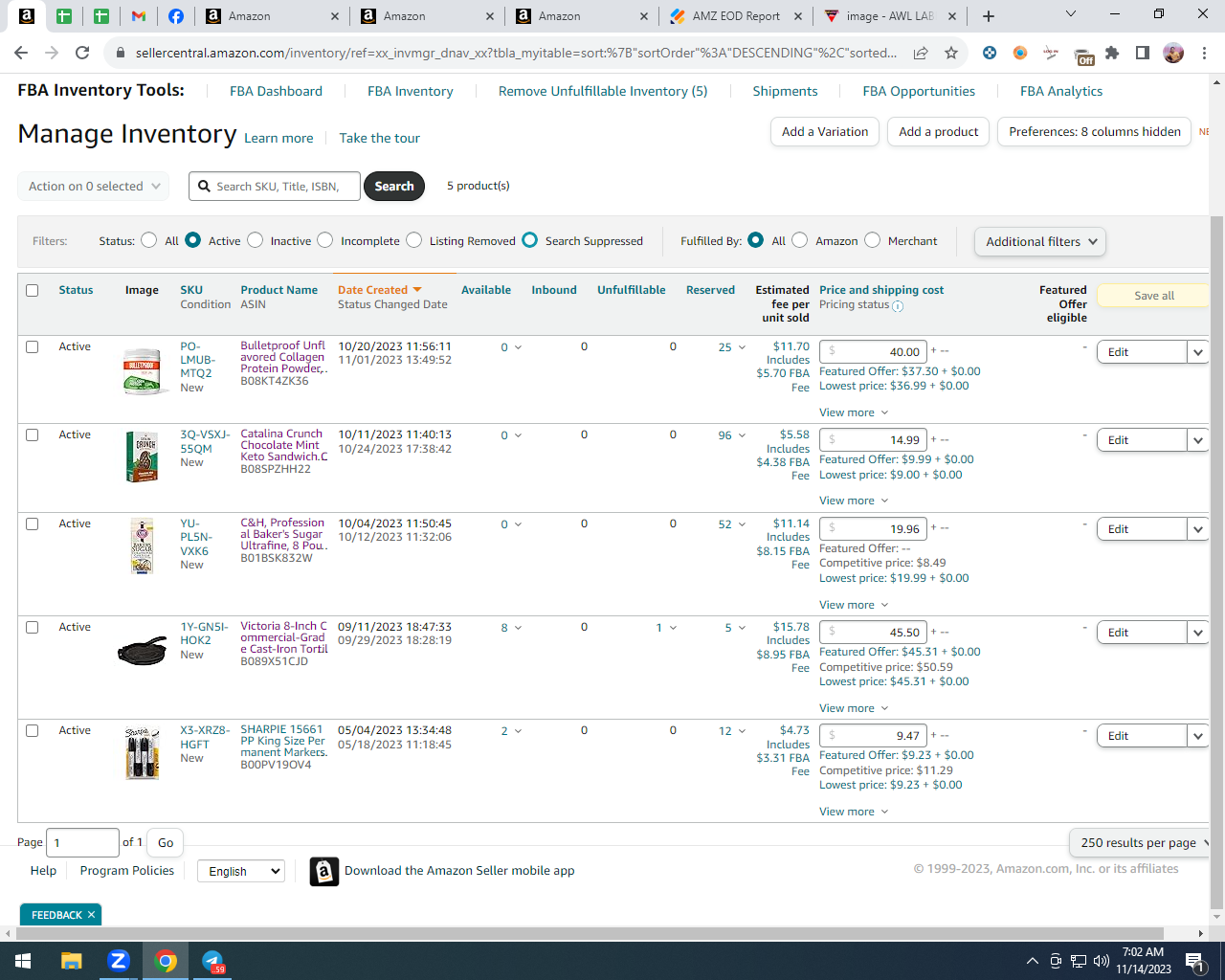Open FBA Opportunities
Screen dimensions: 1225x980
pyautogui.click(x=919, y=91)
